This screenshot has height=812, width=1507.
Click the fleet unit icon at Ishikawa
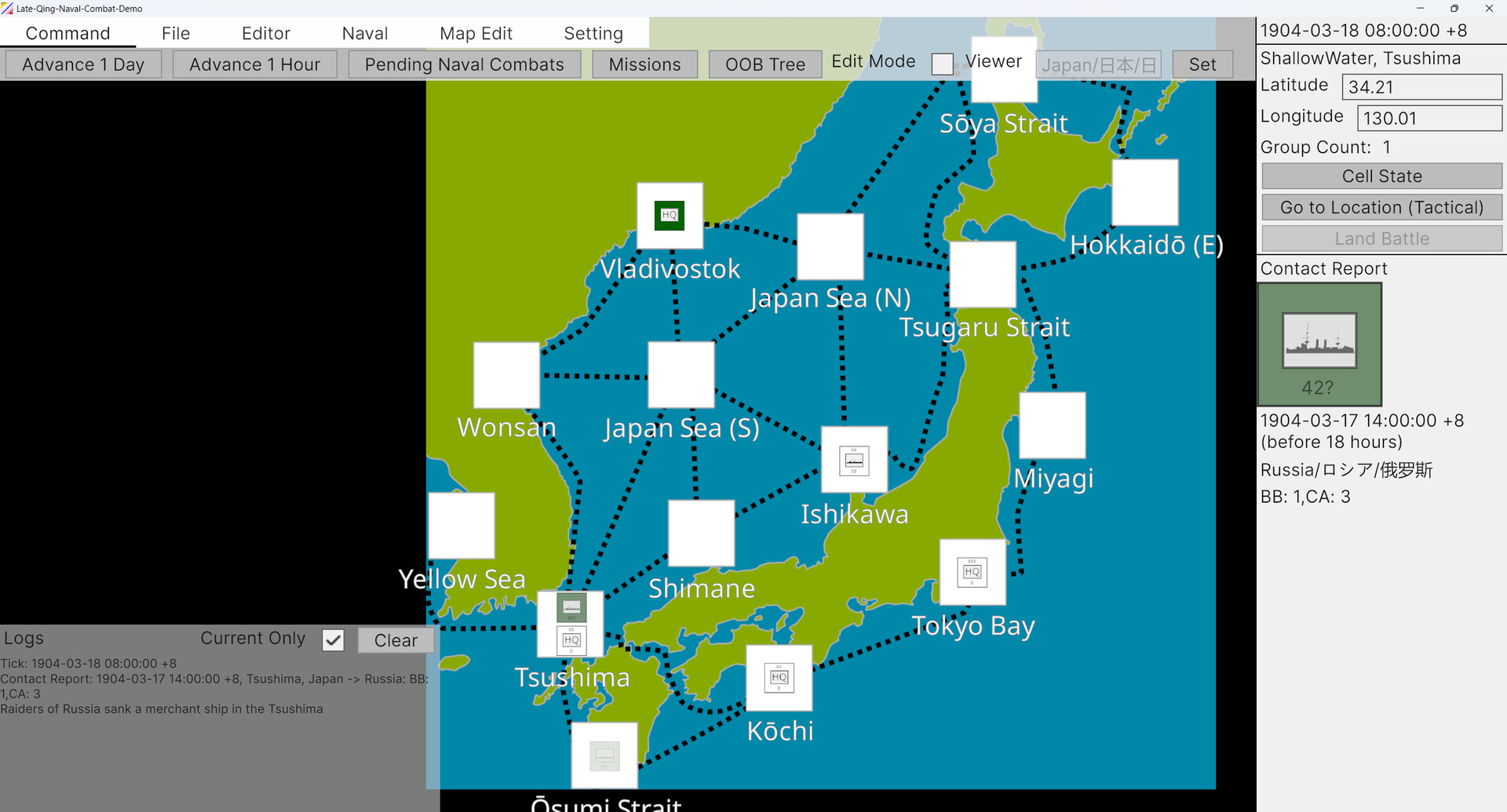[853, 461]
